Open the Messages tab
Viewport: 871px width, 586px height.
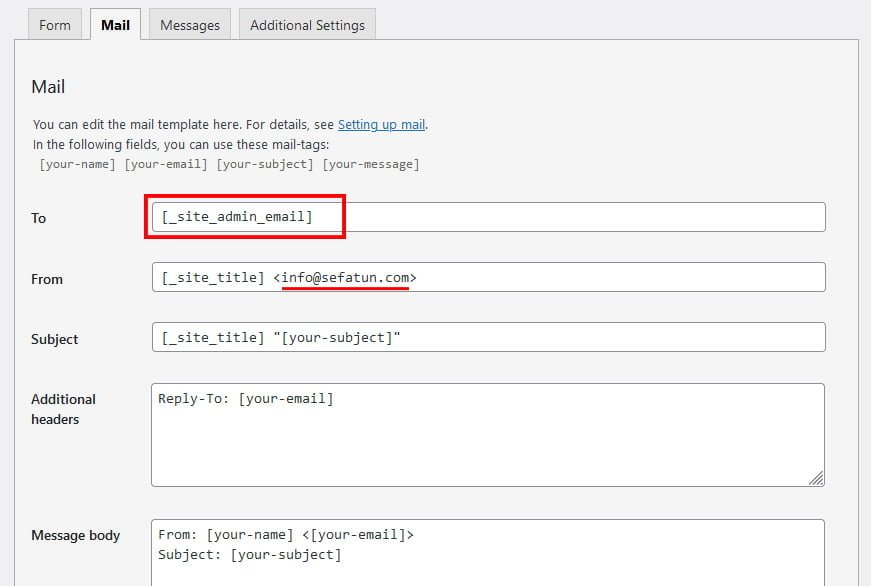point(190,24)
